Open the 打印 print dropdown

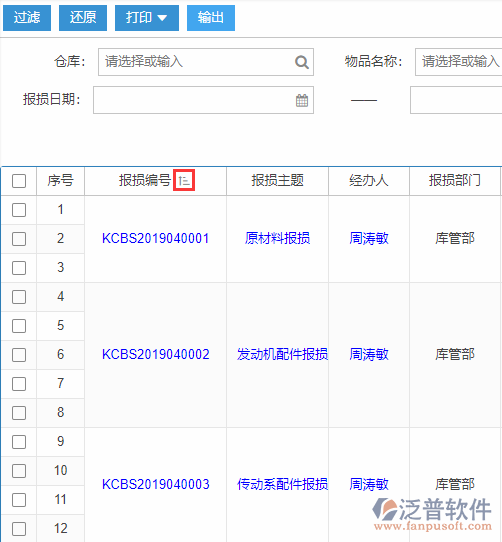[147, 18]
